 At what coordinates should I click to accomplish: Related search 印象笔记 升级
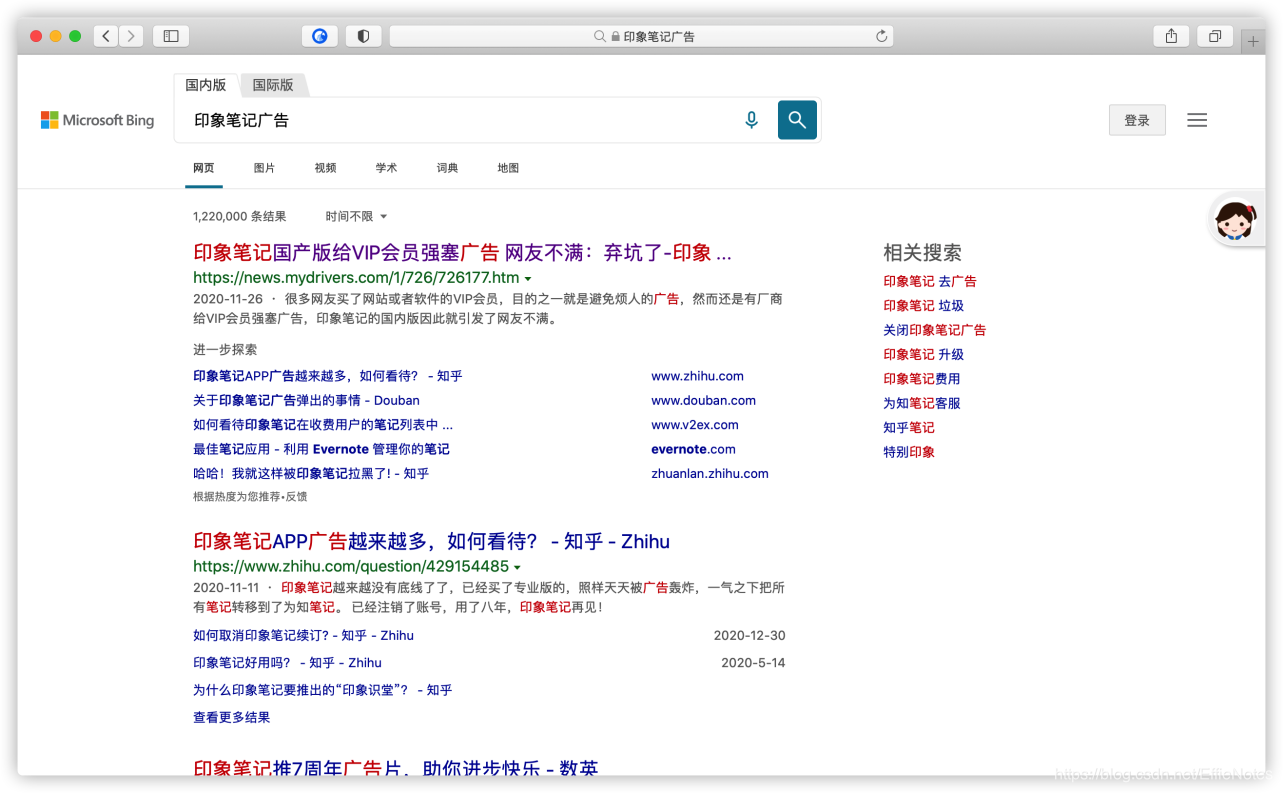[924, 354]
